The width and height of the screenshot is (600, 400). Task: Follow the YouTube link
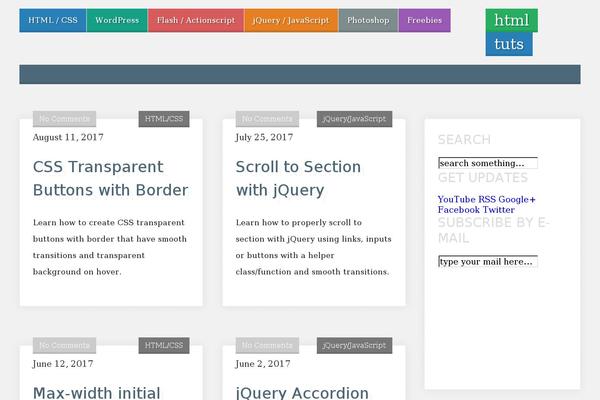[457, 199]
